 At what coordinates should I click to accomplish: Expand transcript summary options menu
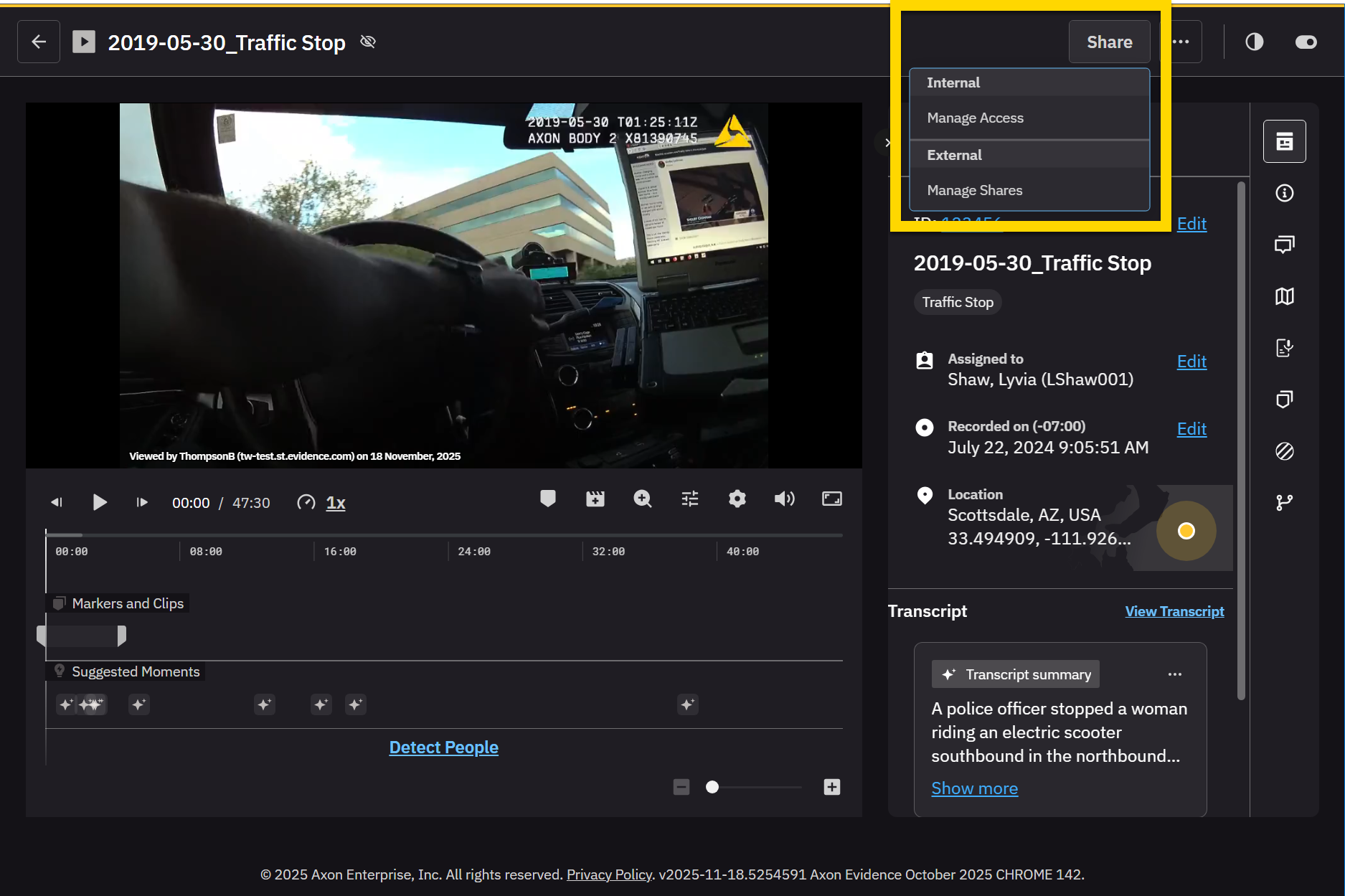click(x=1174, y=674)
